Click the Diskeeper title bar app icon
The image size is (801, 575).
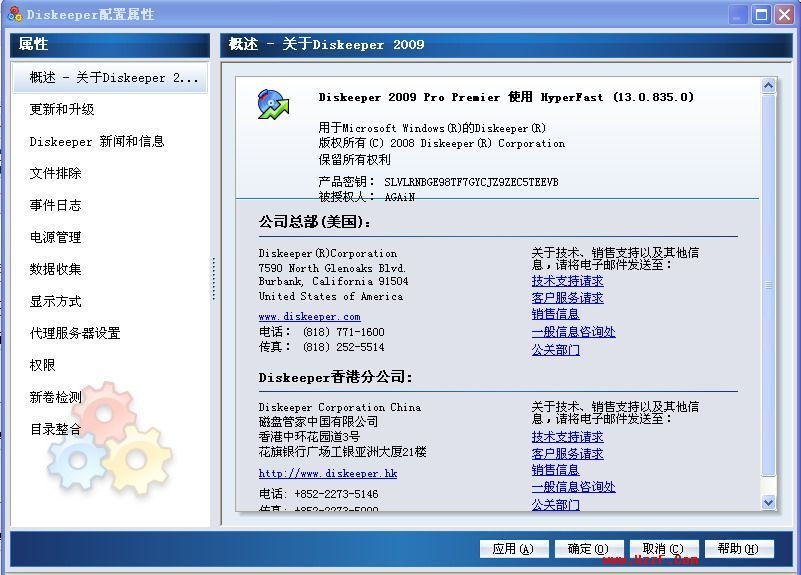[15, 14]
